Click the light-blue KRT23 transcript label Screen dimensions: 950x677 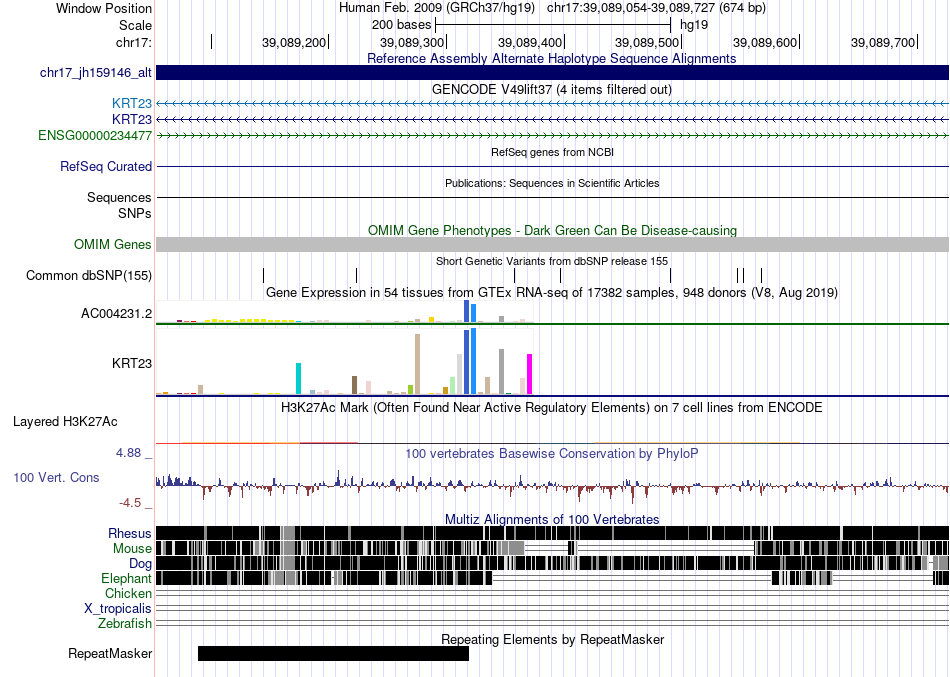coord(131,104)
